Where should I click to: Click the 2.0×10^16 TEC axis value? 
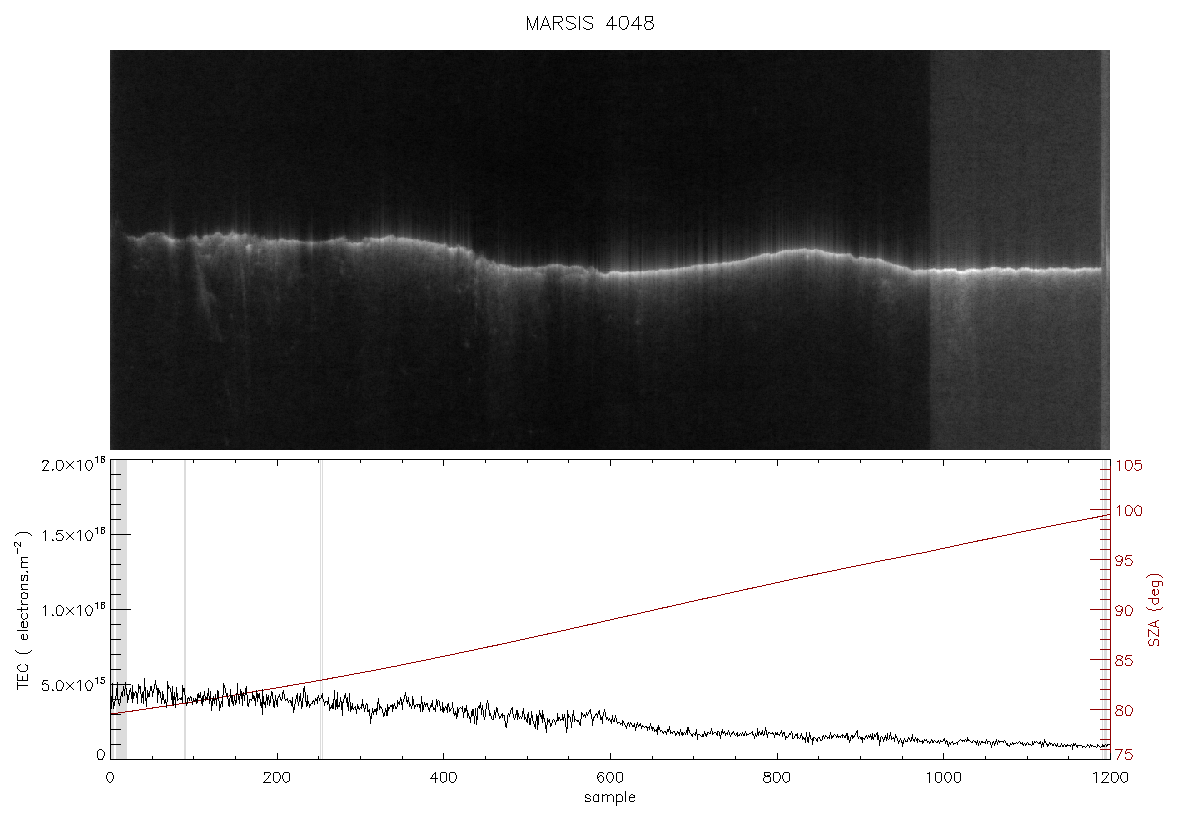[x=74, y=465]
